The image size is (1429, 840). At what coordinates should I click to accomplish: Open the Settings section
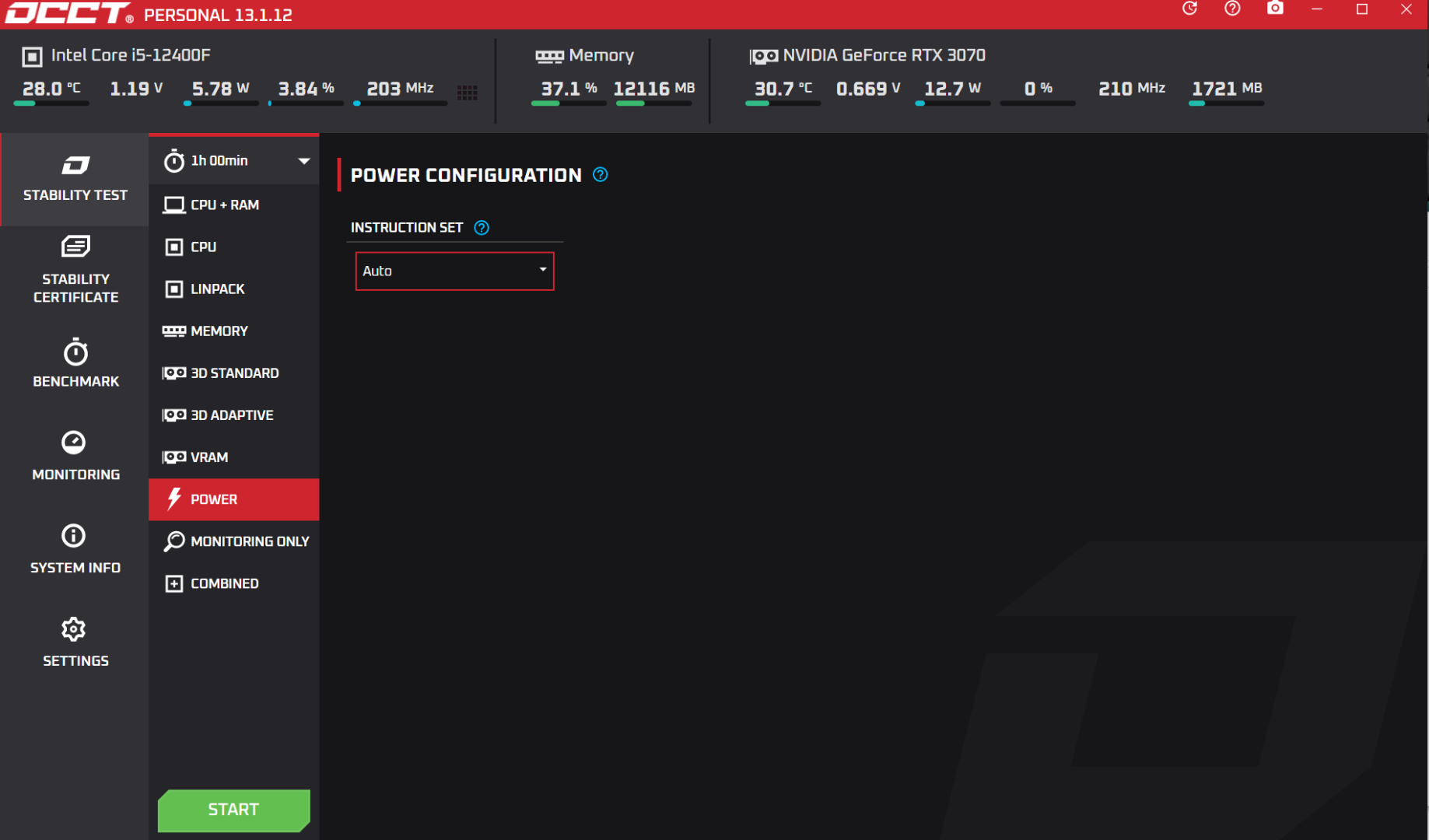pyautogui.click(x=75, y=642)
